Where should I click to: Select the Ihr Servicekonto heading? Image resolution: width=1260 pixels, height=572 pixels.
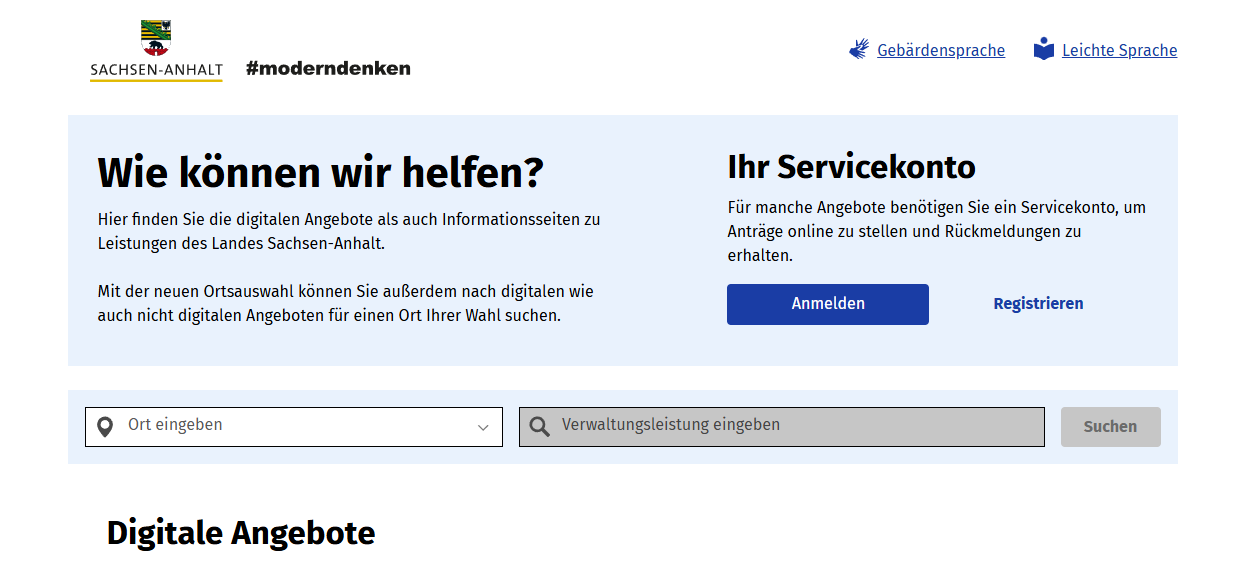851,166
